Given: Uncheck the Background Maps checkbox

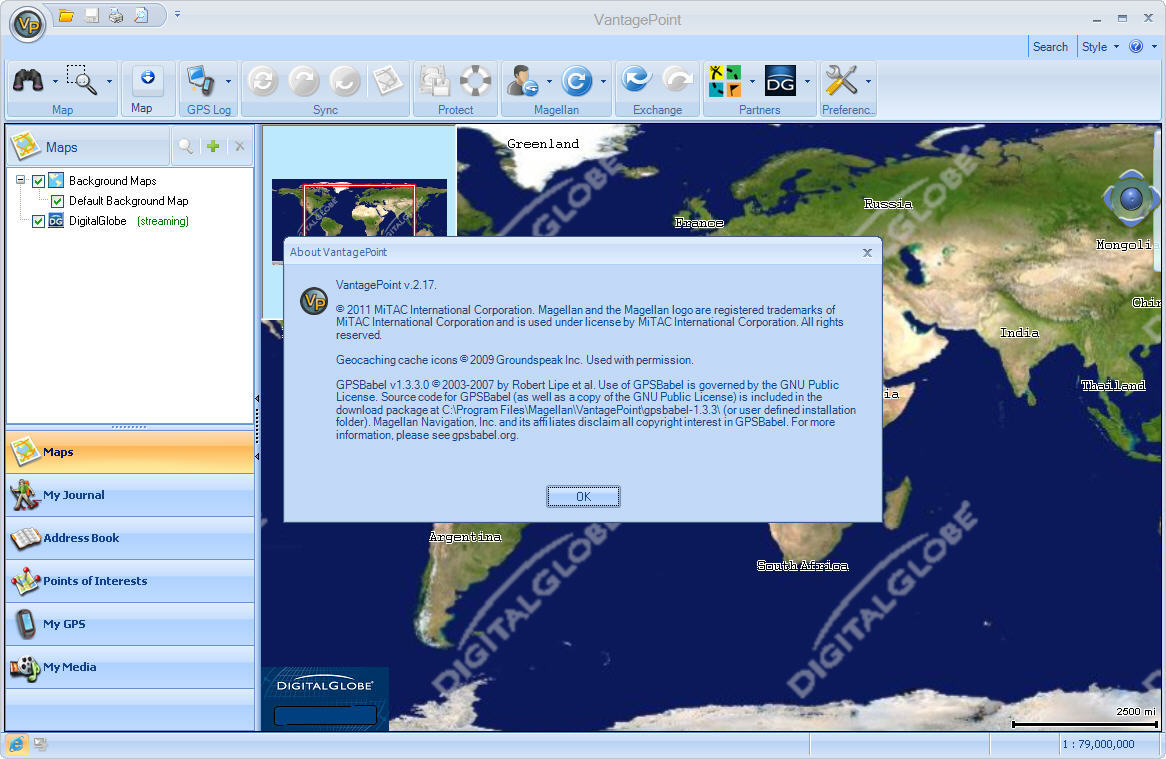Looking at the screenshot, I should tap(38, 181).
